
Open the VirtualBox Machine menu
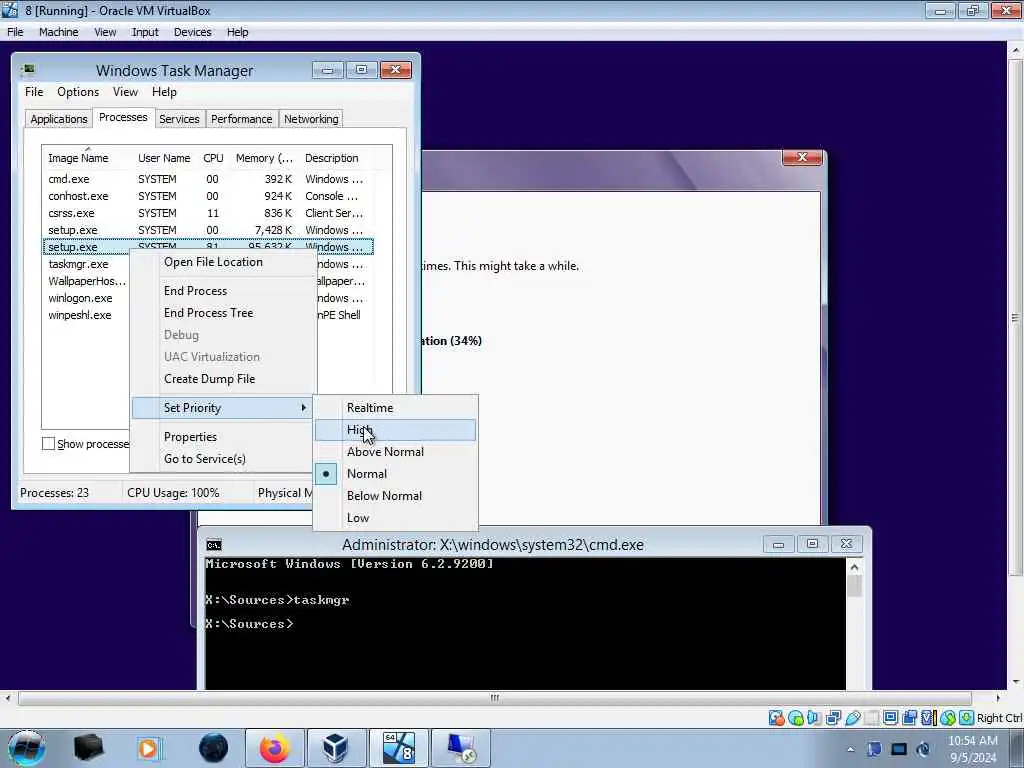coord(58,32)
